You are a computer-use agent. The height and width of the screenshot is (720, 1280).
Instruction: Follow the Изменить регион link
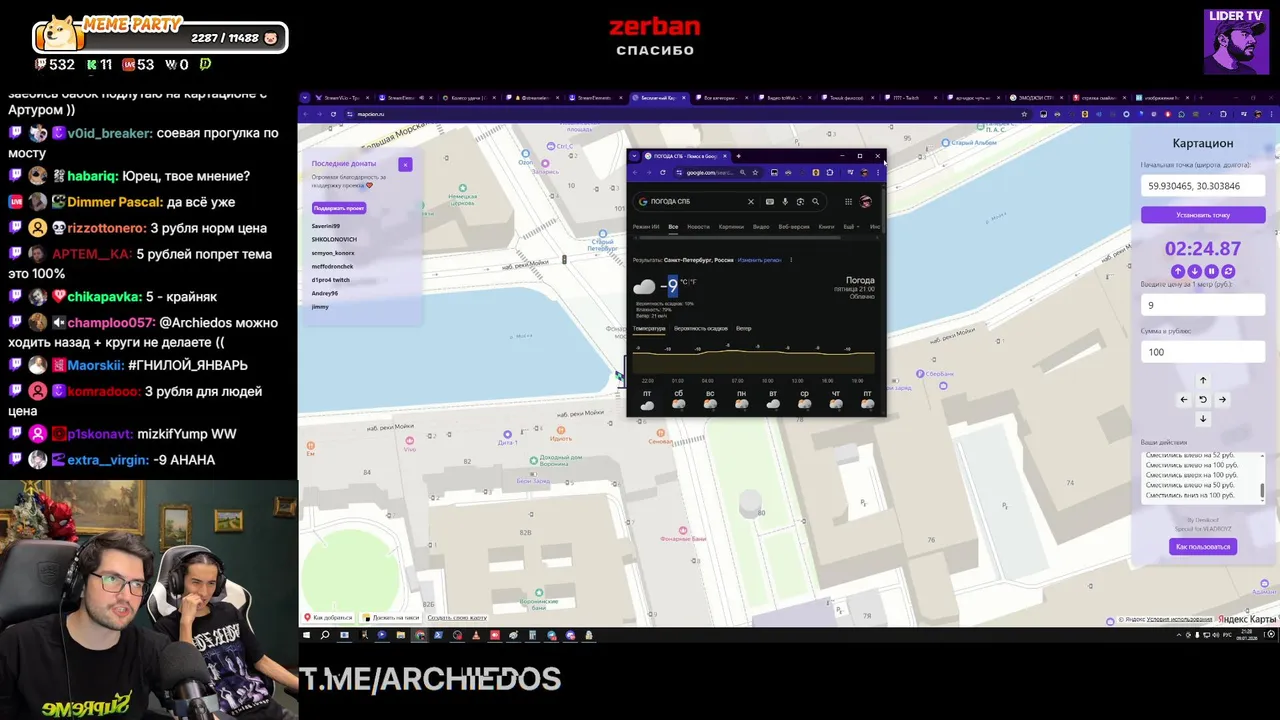[x=760, y=260]
